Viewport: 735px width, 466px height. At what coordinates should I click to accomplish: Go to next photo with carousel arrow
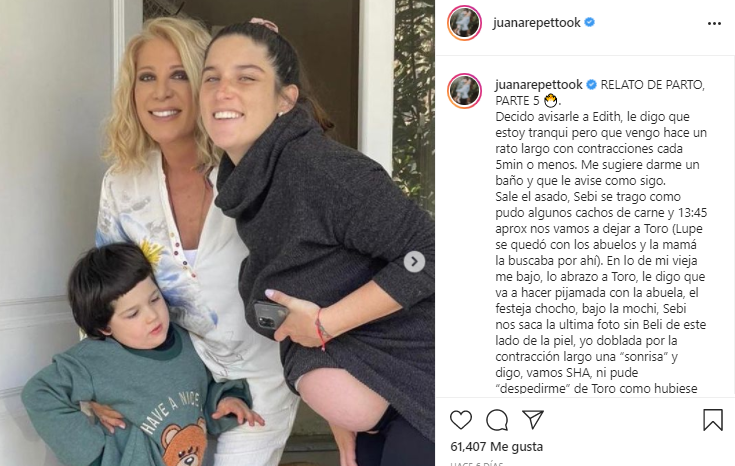coord(414,262)
